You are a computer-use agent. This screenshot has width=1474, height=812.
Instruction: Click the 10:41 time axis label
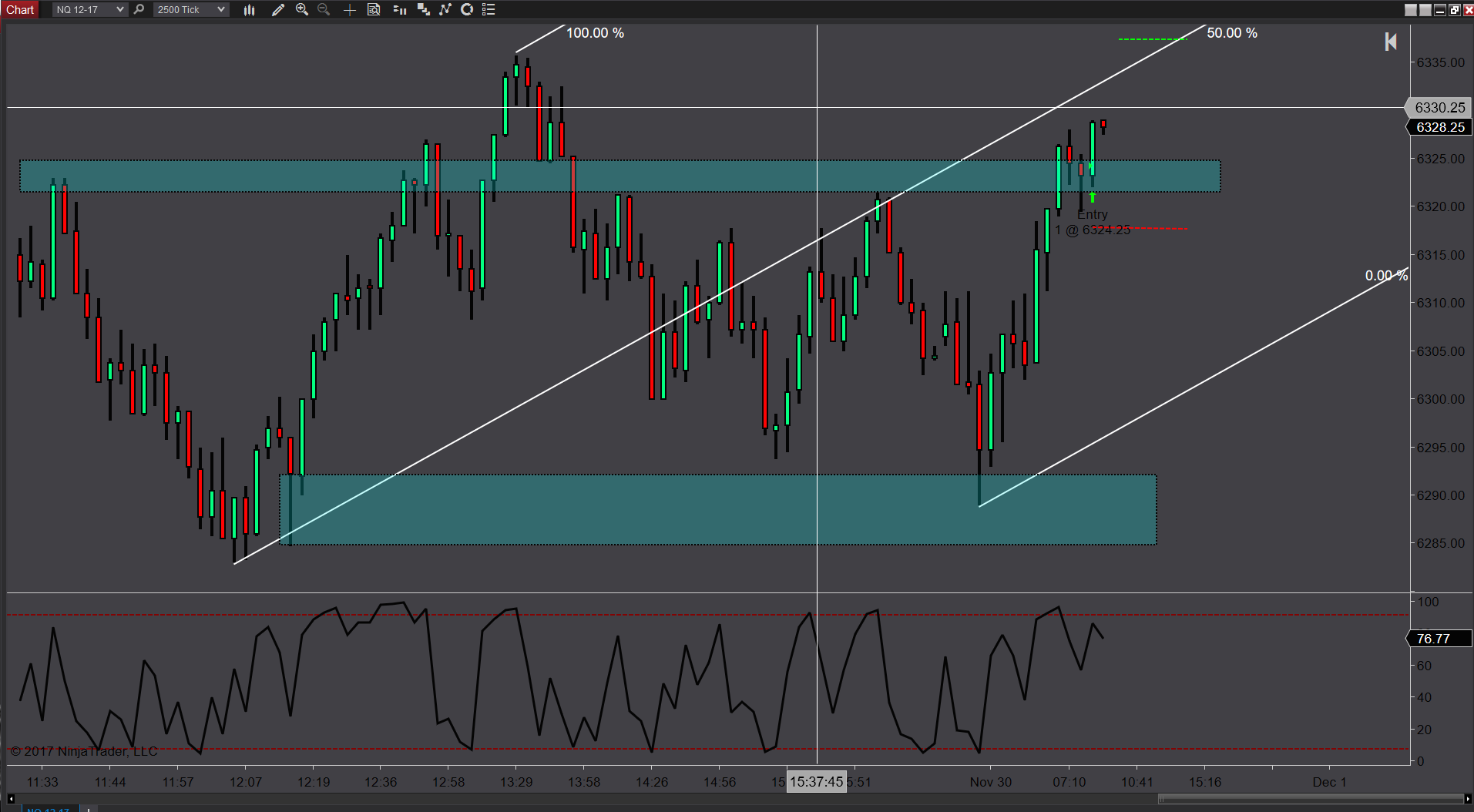[1137, 782]
